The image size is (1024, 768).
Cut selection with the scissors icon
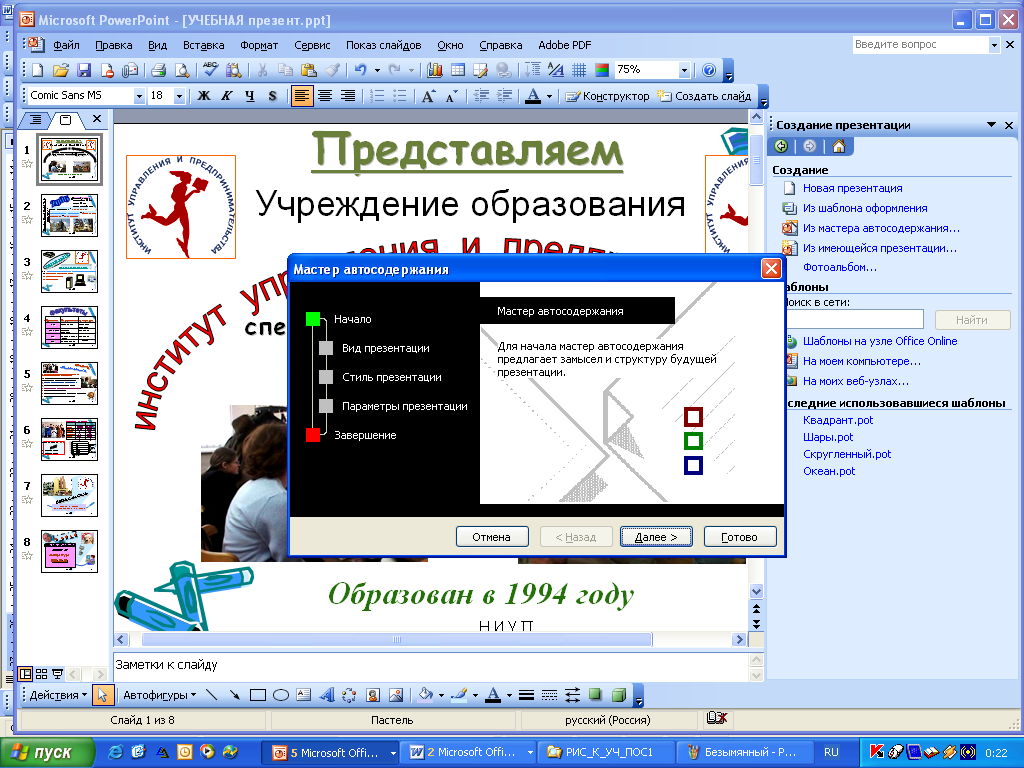262,70
